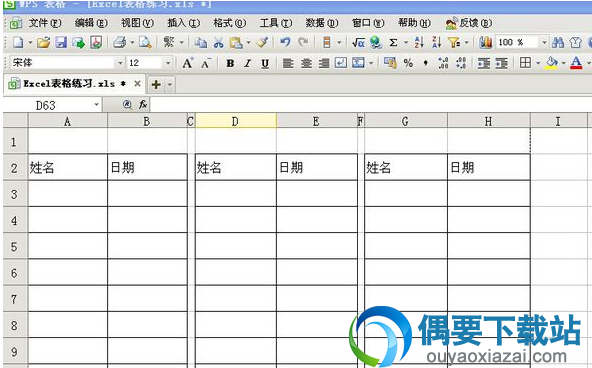Screen dimensions: 592x368
Task: Sort descending Z to A
Action: [x=436, y=42]
